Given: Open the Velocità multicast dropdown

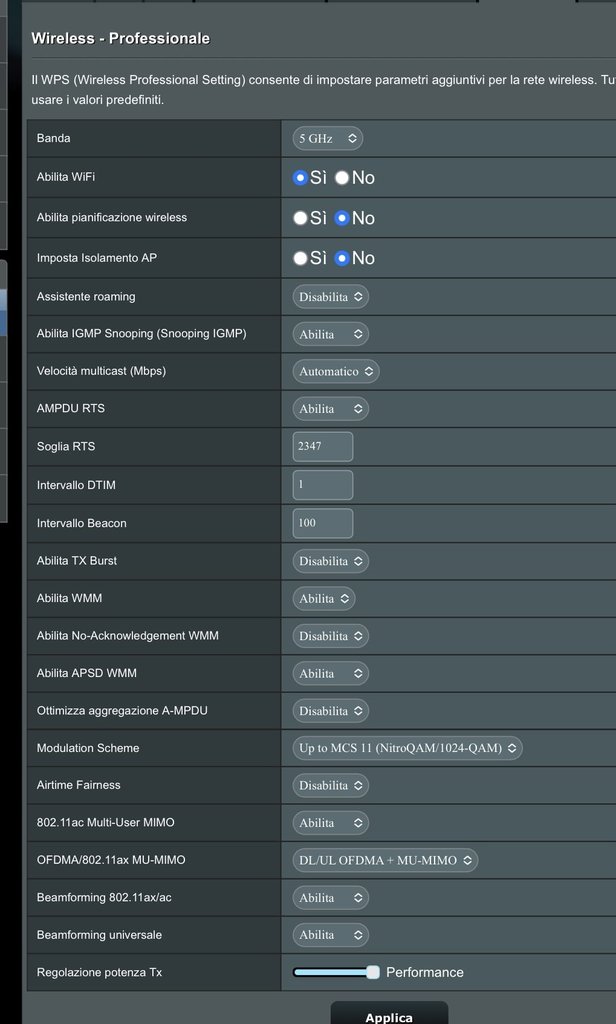Looking at the screenshot, I should click(336, 371).
